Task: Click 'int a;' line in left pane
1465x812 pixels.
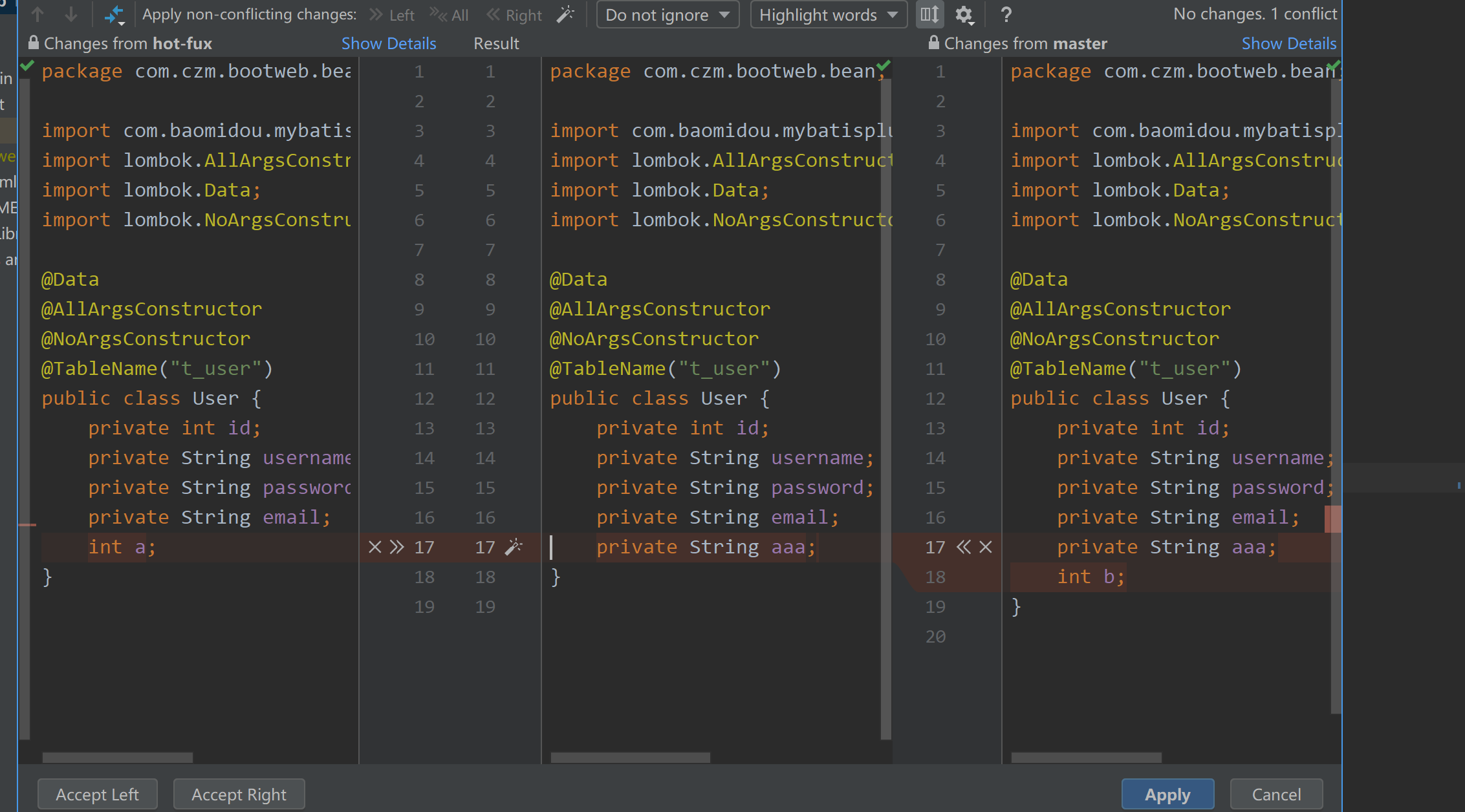Action: point(122,547)
